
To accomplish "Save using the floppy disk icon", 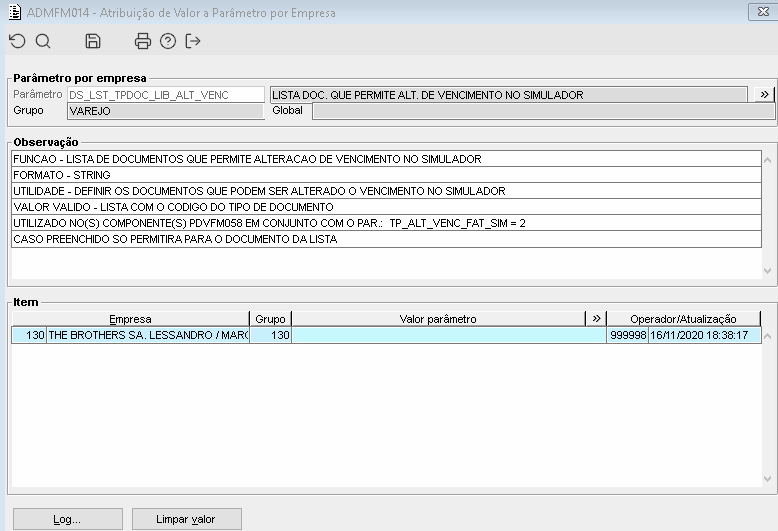I will tap(93, 41).
